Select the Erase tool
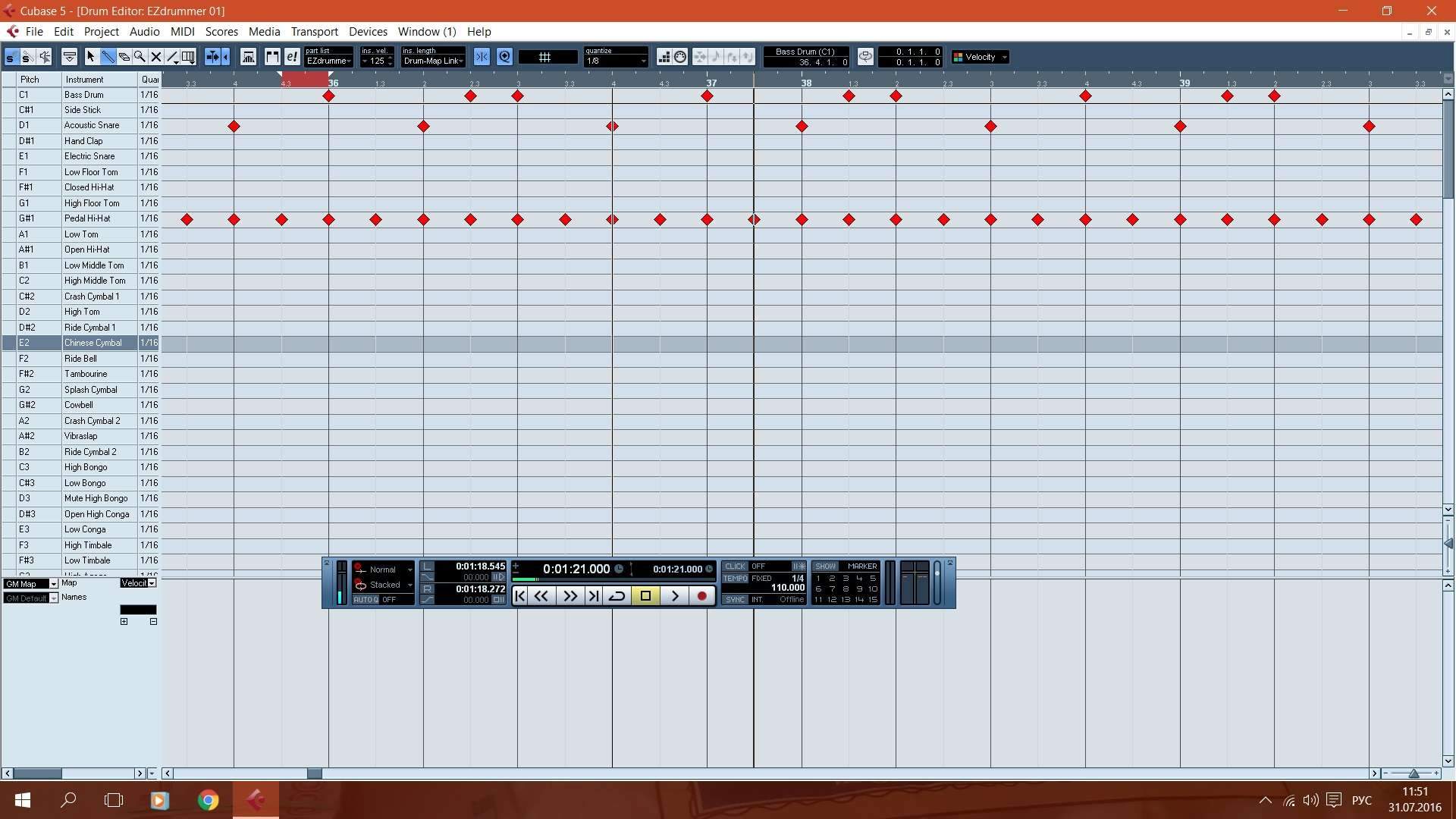1456x819 pixels. tap(124, 57)
